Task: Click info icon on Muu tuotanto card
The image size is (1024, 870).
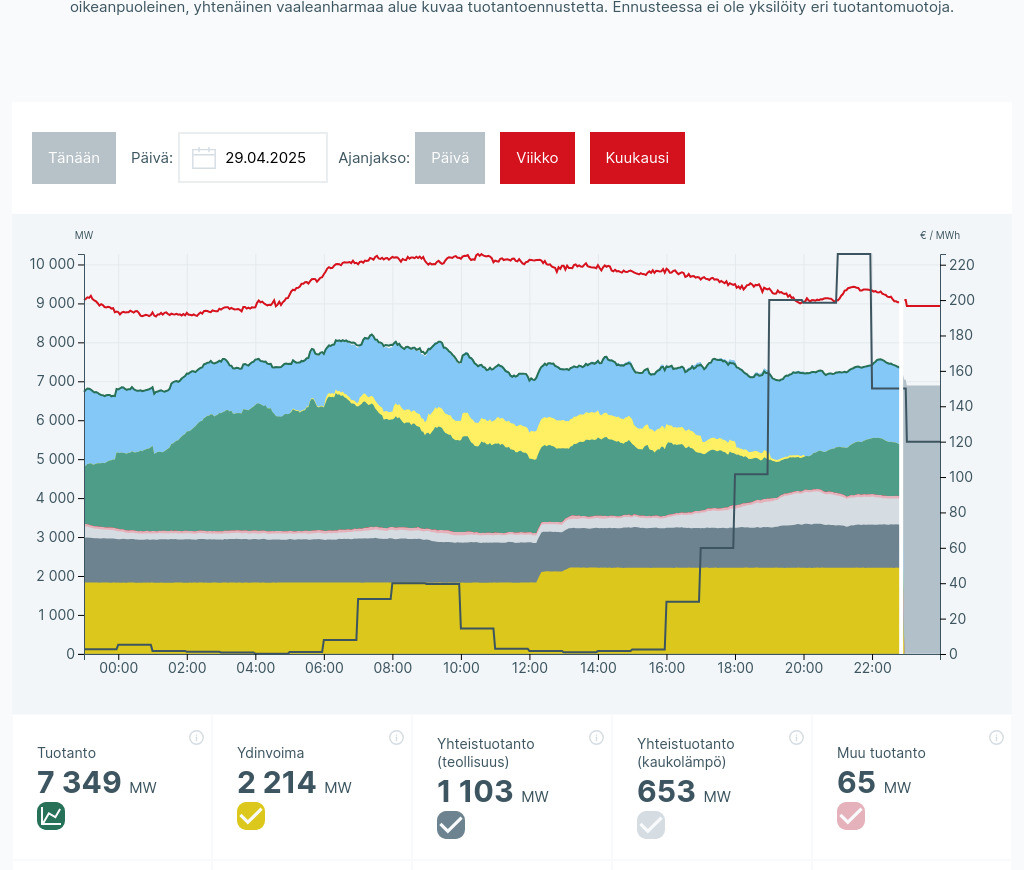Action: click(996, 738)
